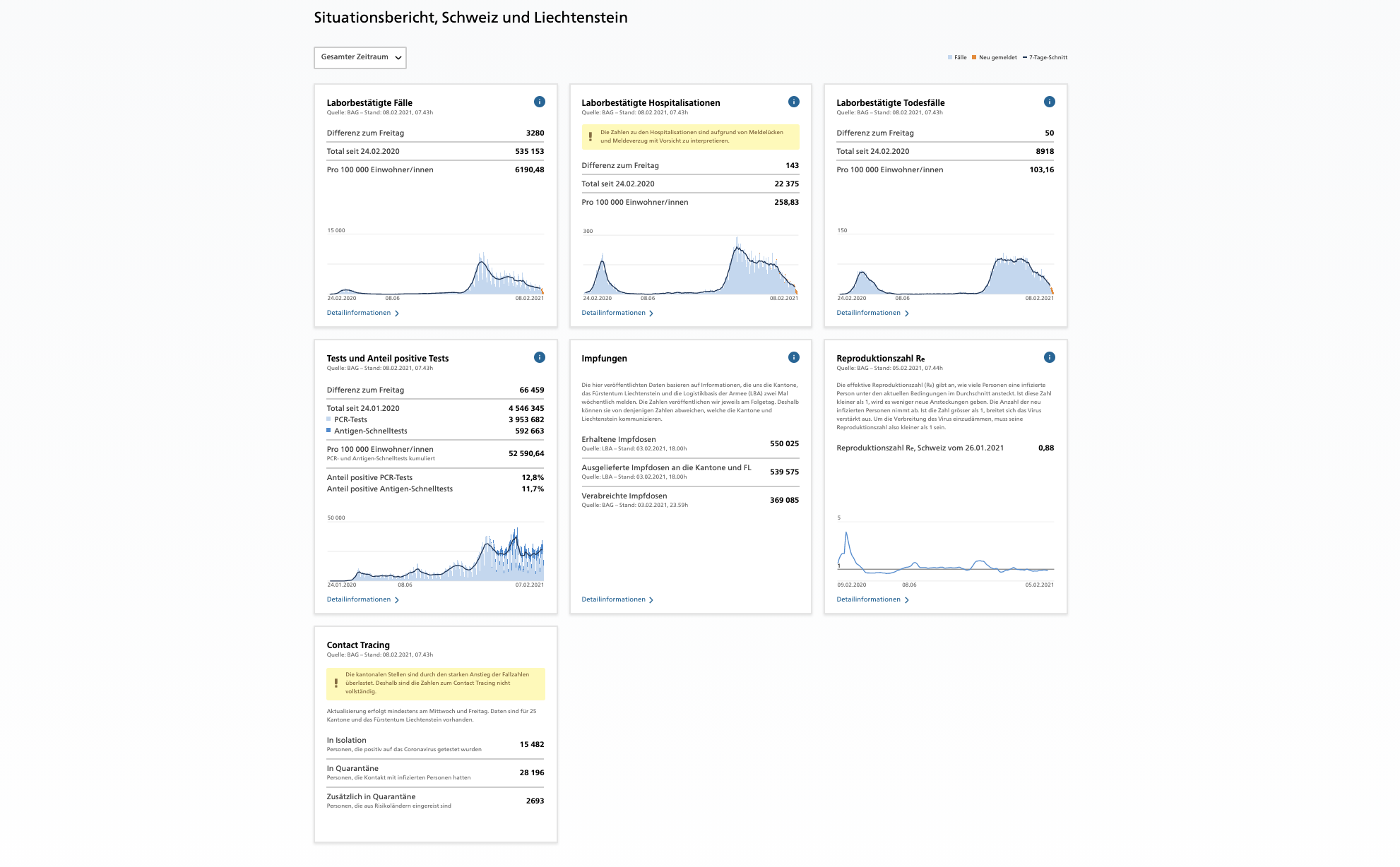
Task: Open info icon on Reproduktionszahl Re card
Action: (1050, 357)
